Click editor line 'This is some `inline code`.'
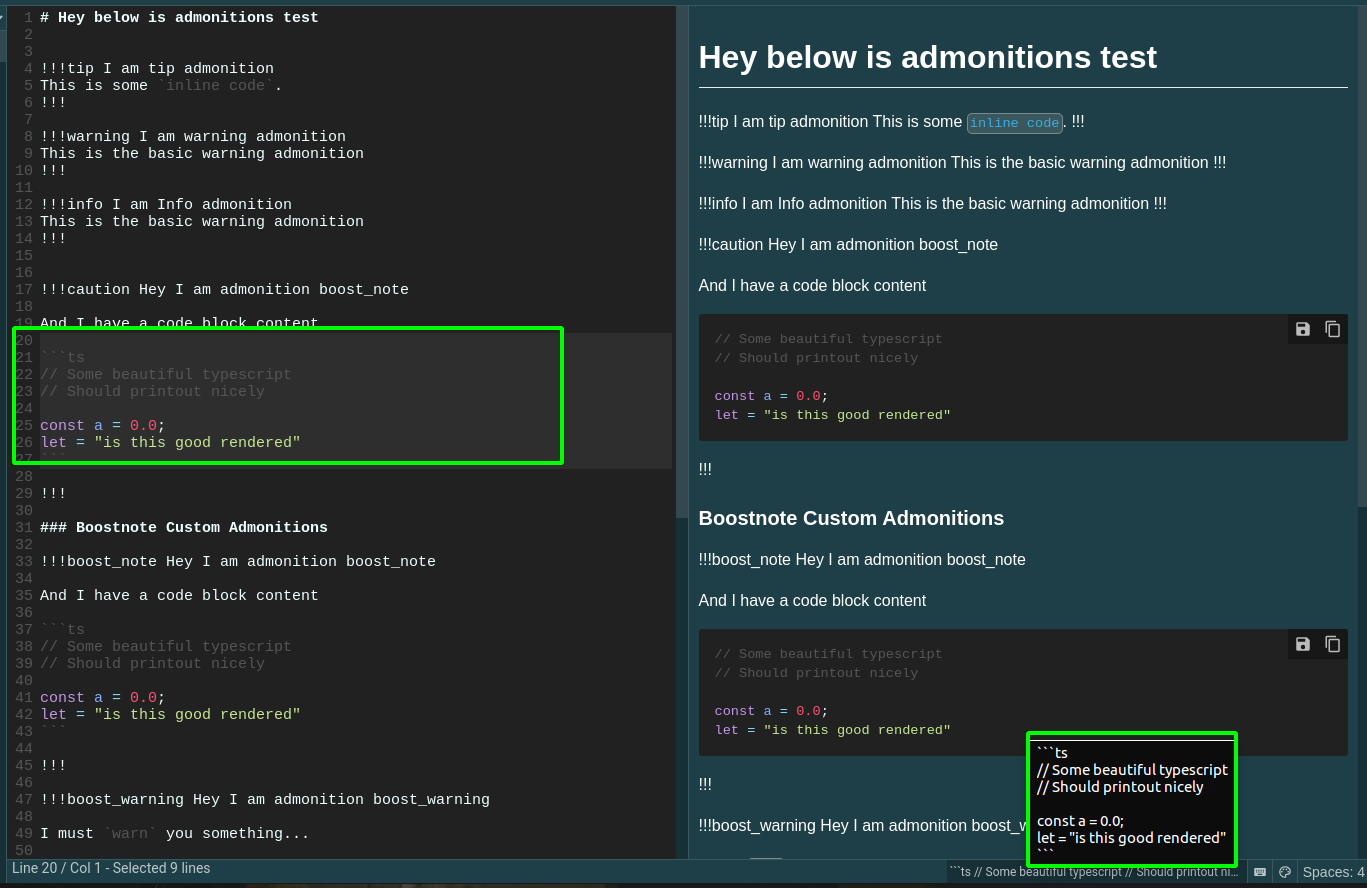Screen dimensions: 1367x888 (161, 86)
